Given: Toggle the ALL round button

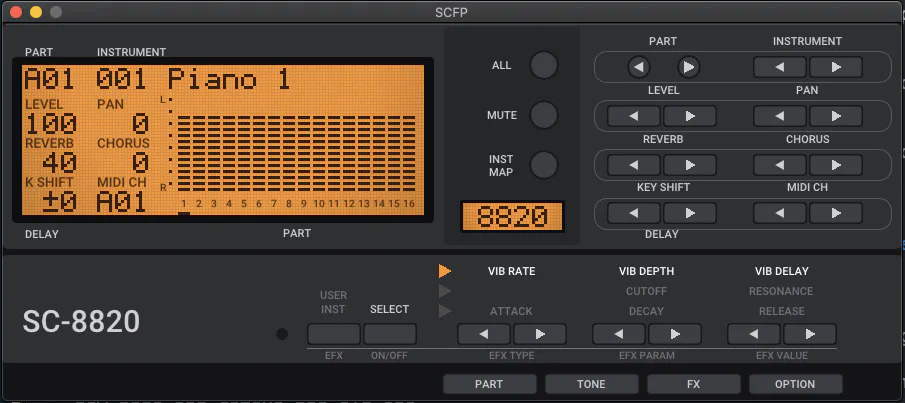Looking at the screenshot, I should [x=544, y=65].
